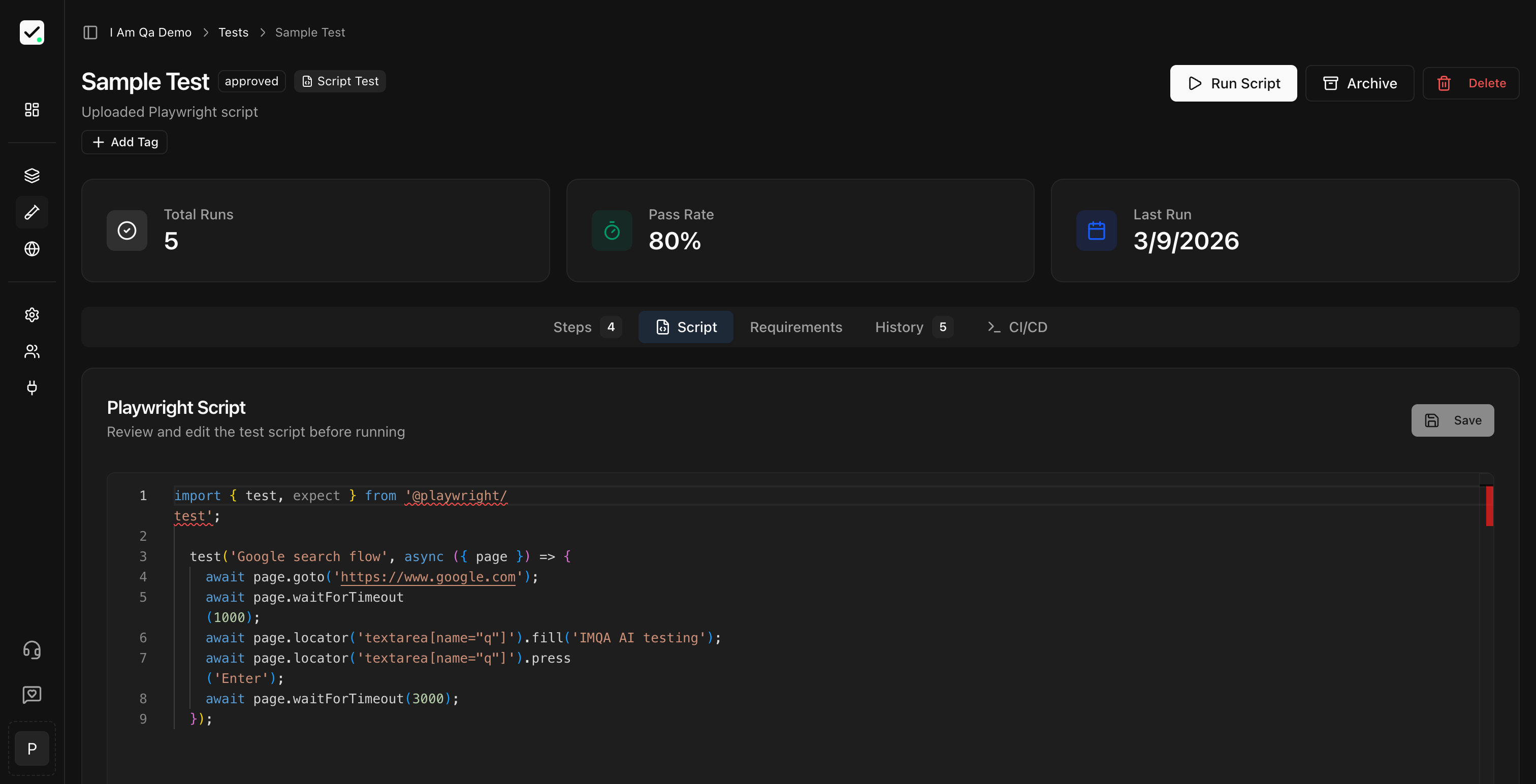The height and width of the screenshot is (784, 1536).
Task: Click the feedback heart message icon
Action: 32,694
